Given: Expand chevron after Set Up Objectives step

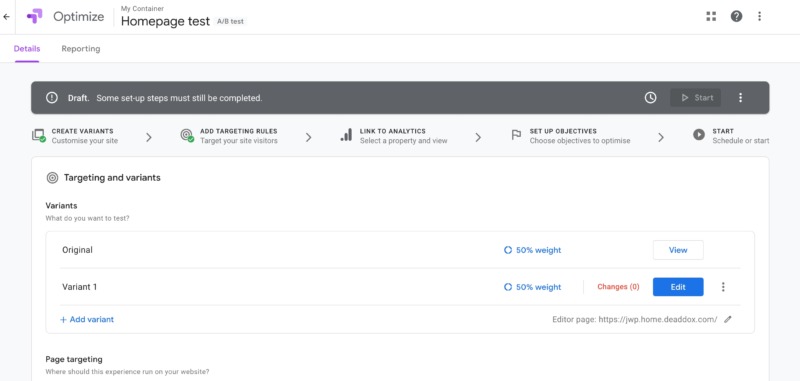Looking at the screenshot, I should (x=661, y=137).
